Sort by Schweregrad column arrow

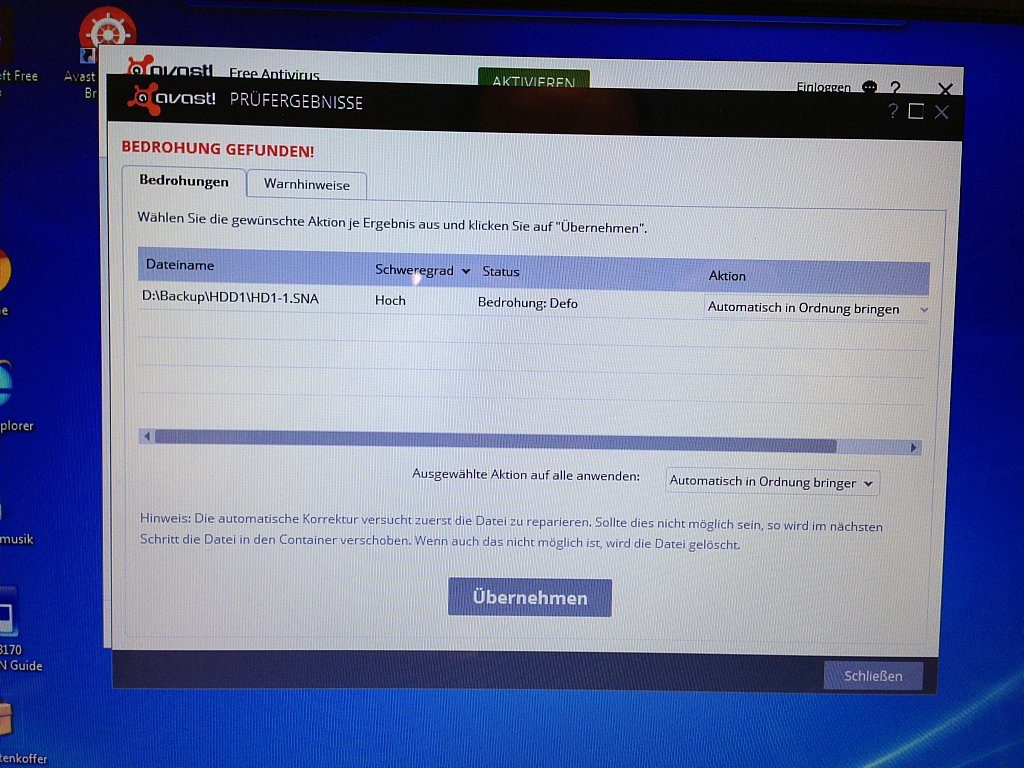pos(465,271)
